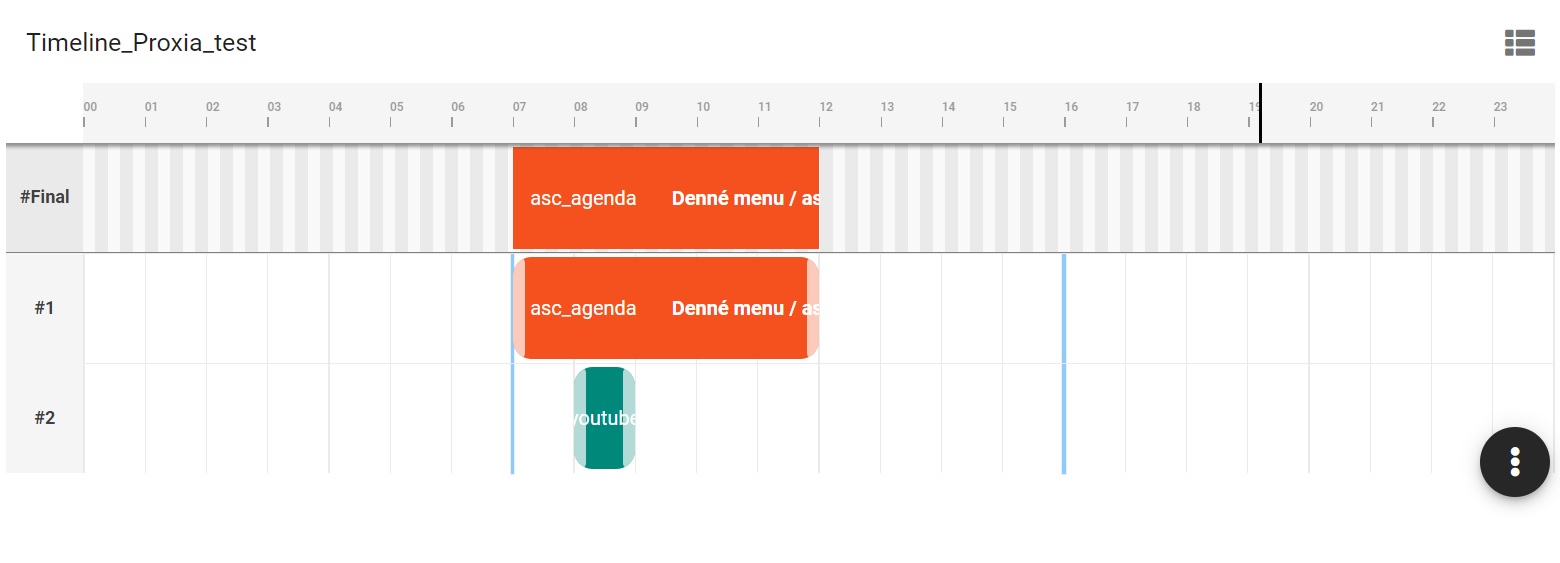Open the list view icon

pos(1519,42)
